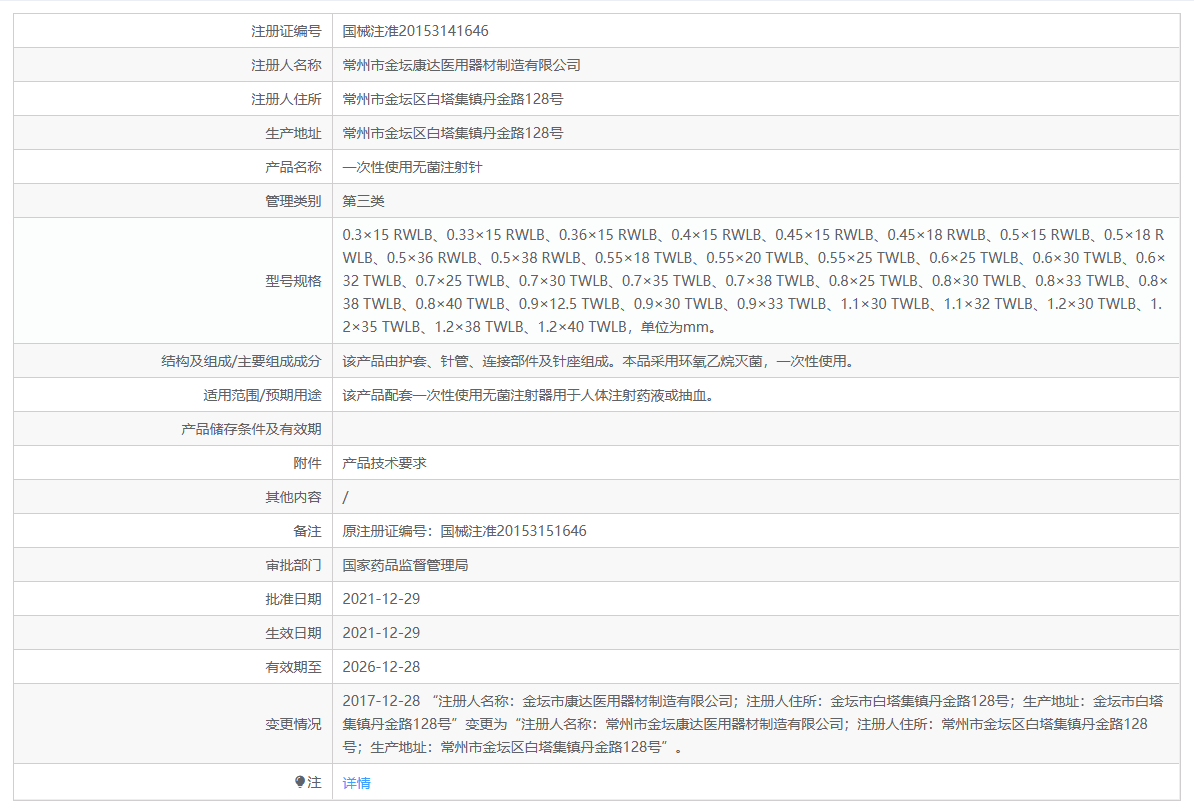Select text 该产品由护套、针管、连接部件及针座组成
The width and height of the screenshot is (1194, 811).
coord(478,361)
